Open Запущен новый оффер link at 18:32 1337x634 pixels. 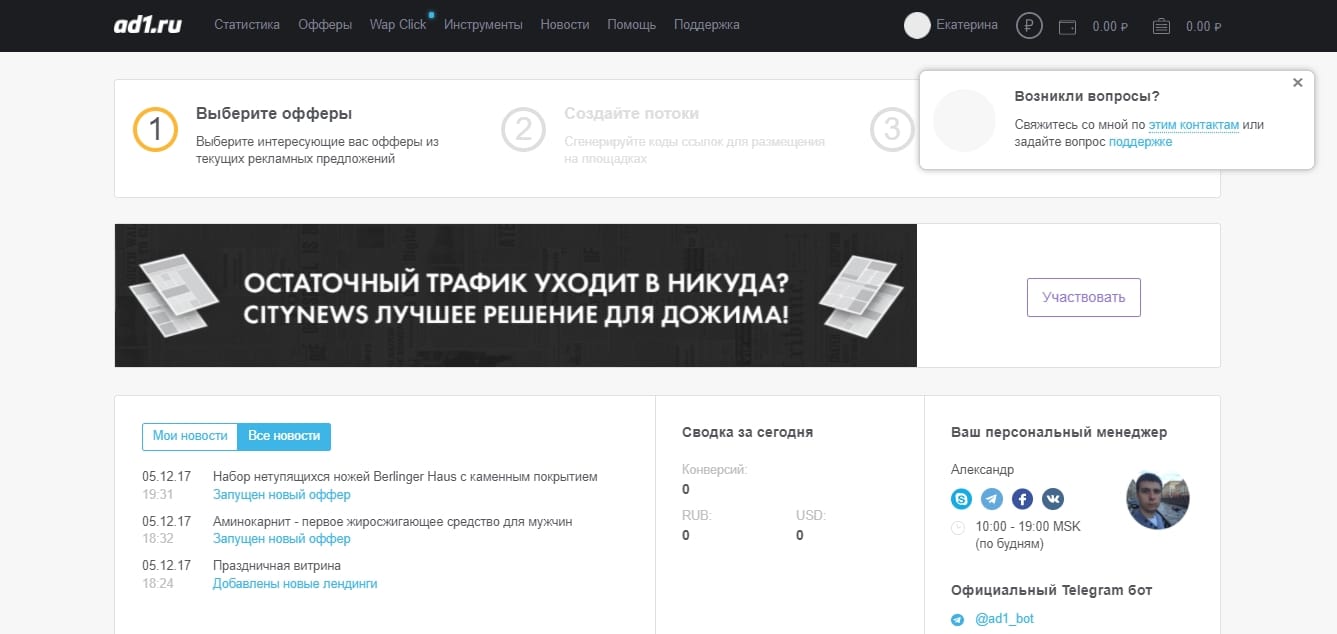282,539
